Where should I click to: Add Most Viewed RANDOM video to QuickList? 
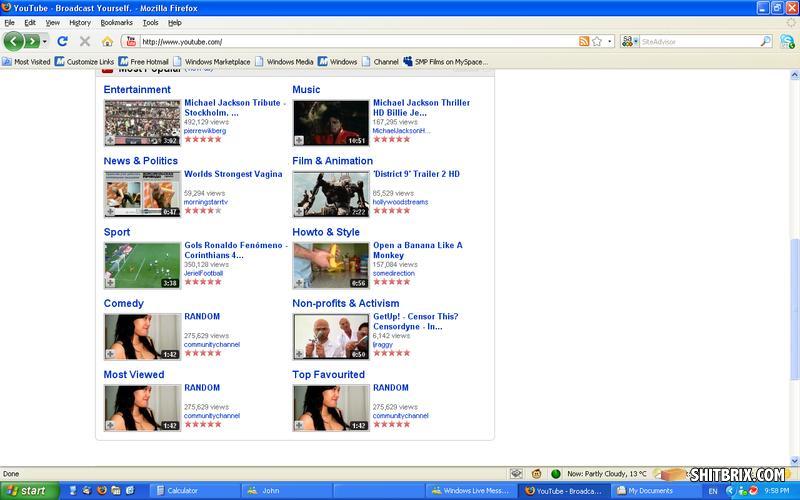[110, 425]
